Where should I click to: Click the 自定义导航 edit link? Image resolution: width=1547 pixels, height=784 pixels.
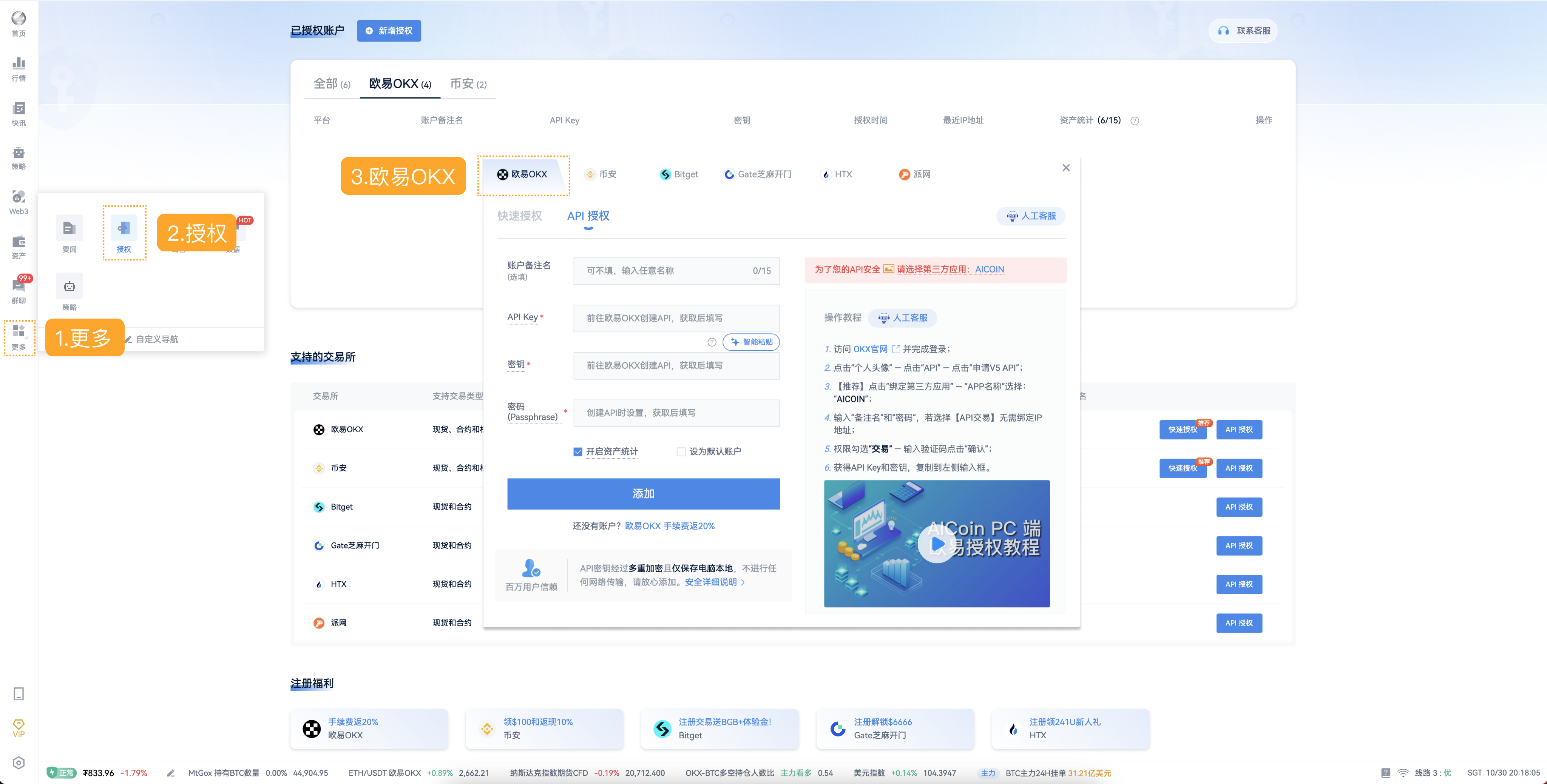[151, 339]
